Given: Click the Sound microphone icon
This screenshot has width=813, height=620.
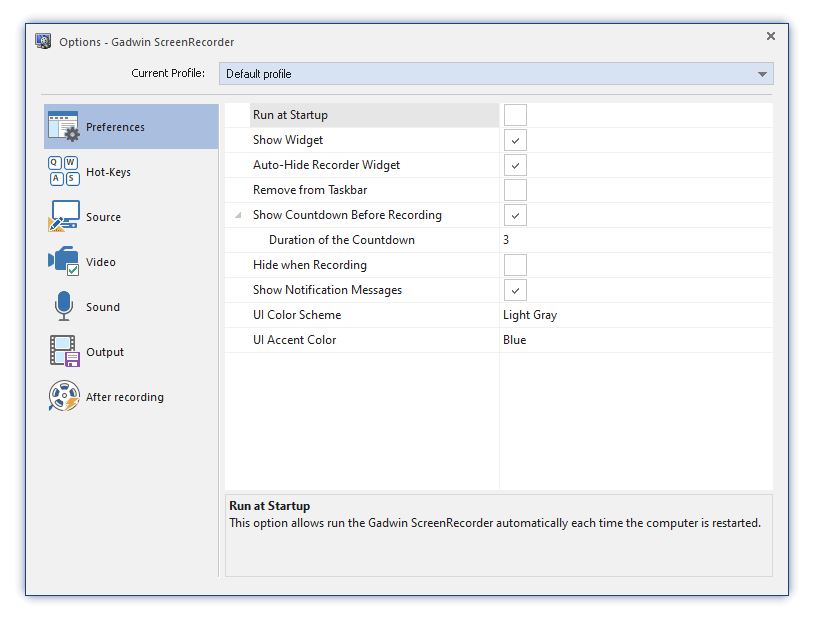Looking at the screenshot, I should (x=63, y=307).
